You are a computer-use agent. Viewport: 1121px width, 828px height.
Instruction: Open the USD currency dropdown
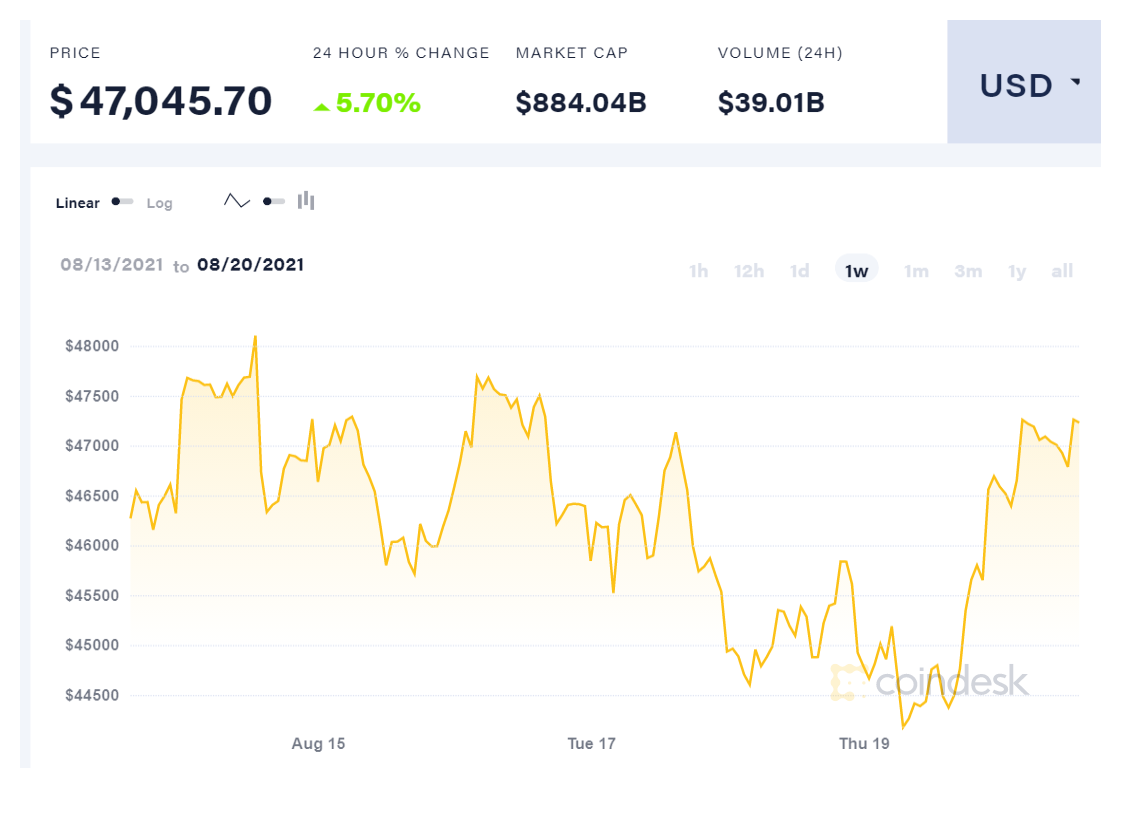point(1024,86)
